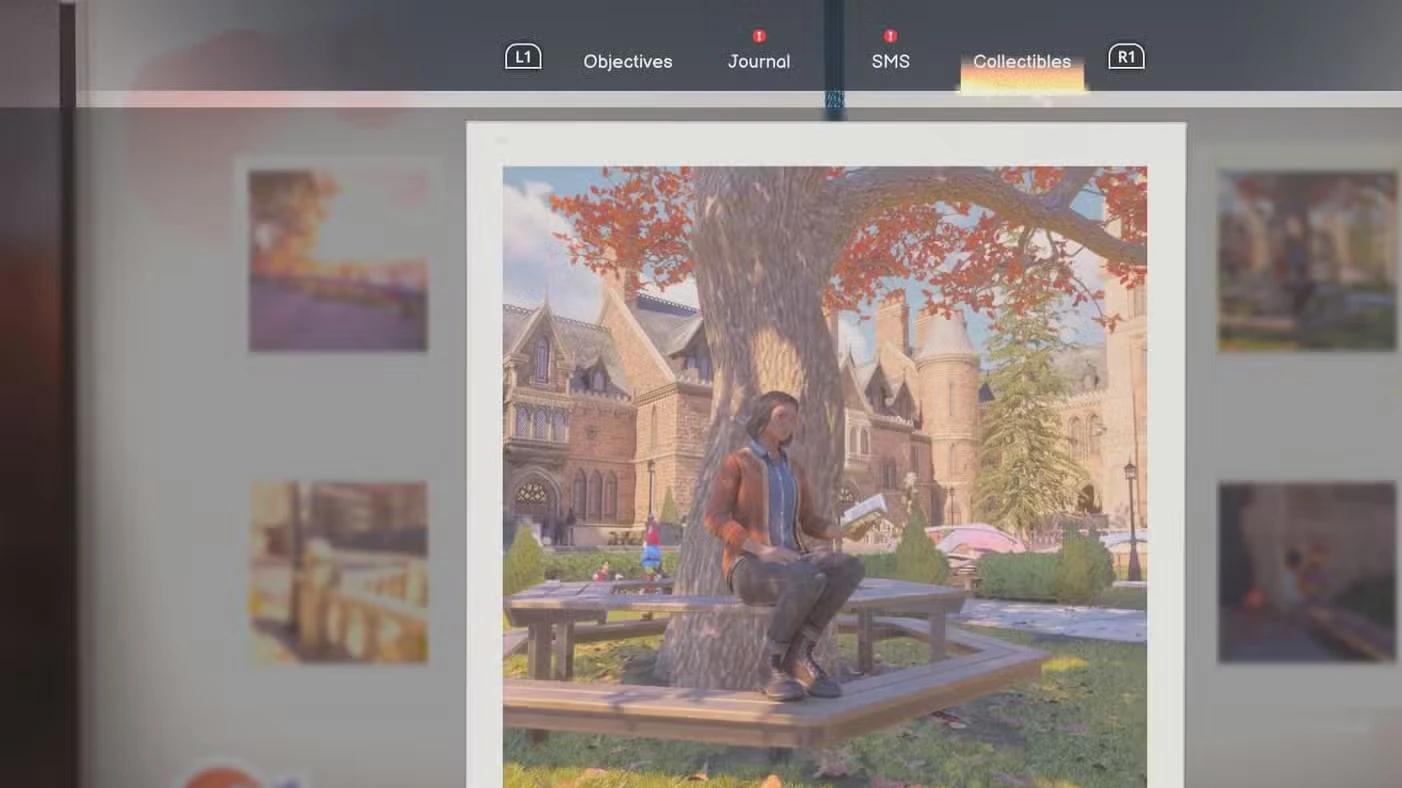Viewport: 1402px width, 788px height.
Task: Click the red alert badge above SMS
Action: [890, 36]
